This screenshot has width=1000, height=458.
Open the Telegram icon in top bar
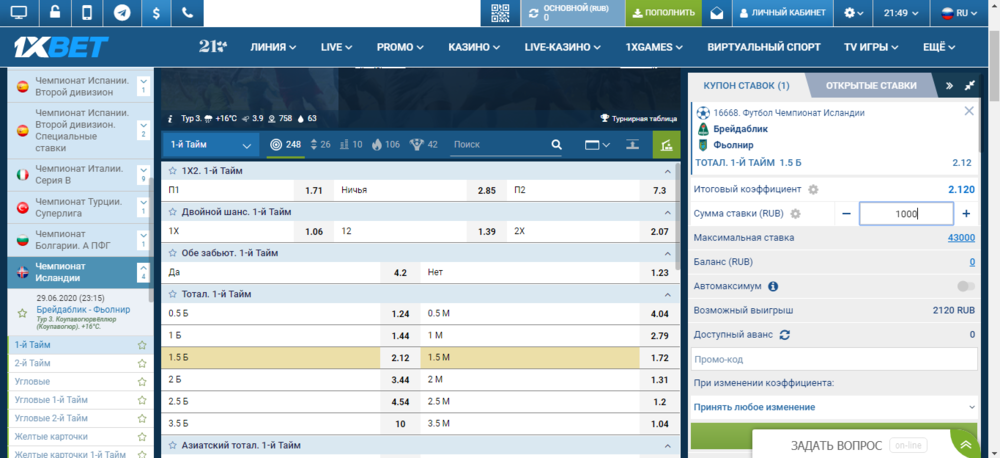pos(122,13)
